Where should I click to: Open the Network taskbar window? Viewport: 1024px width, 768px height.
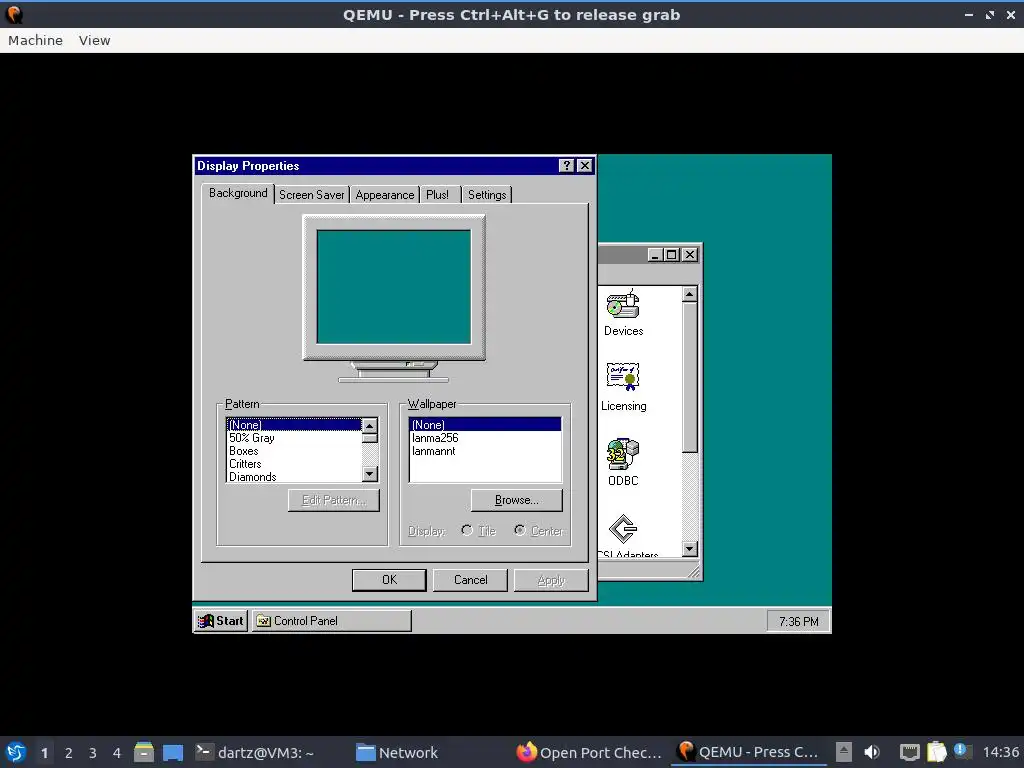(x=396, y=752)
